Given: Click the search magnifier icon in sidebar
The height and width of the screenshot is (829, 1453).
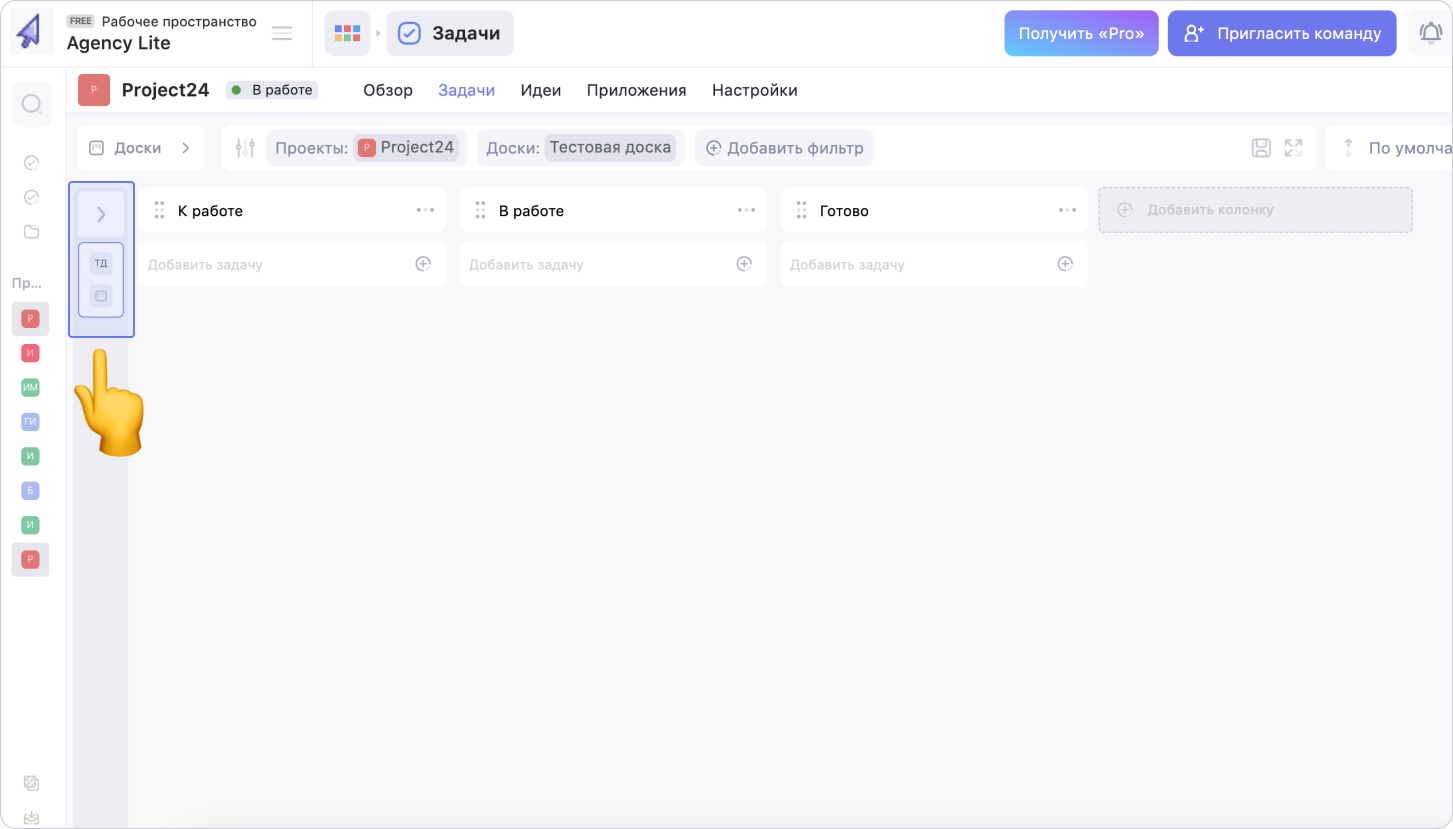Looking at the screenshot, I should (31, 104).
